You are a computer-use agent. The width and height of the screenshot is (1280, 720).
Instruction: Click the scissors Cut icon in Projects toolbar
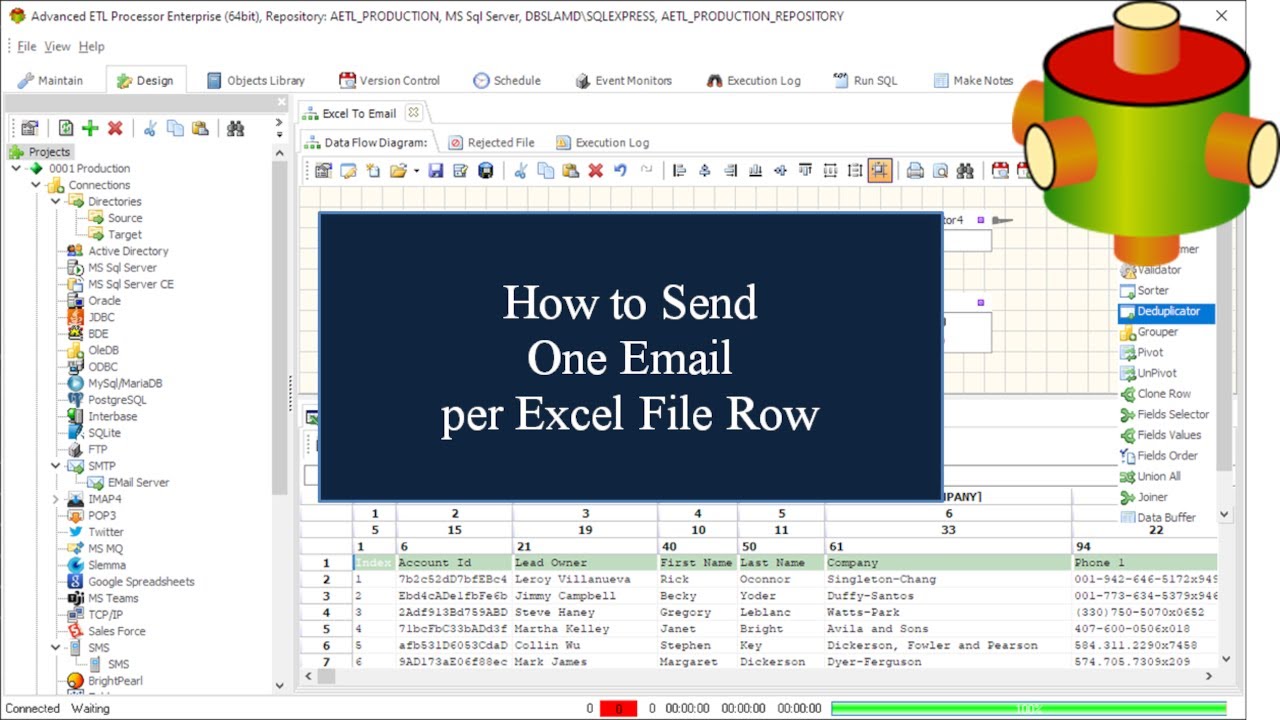click(x=150, y=128)
